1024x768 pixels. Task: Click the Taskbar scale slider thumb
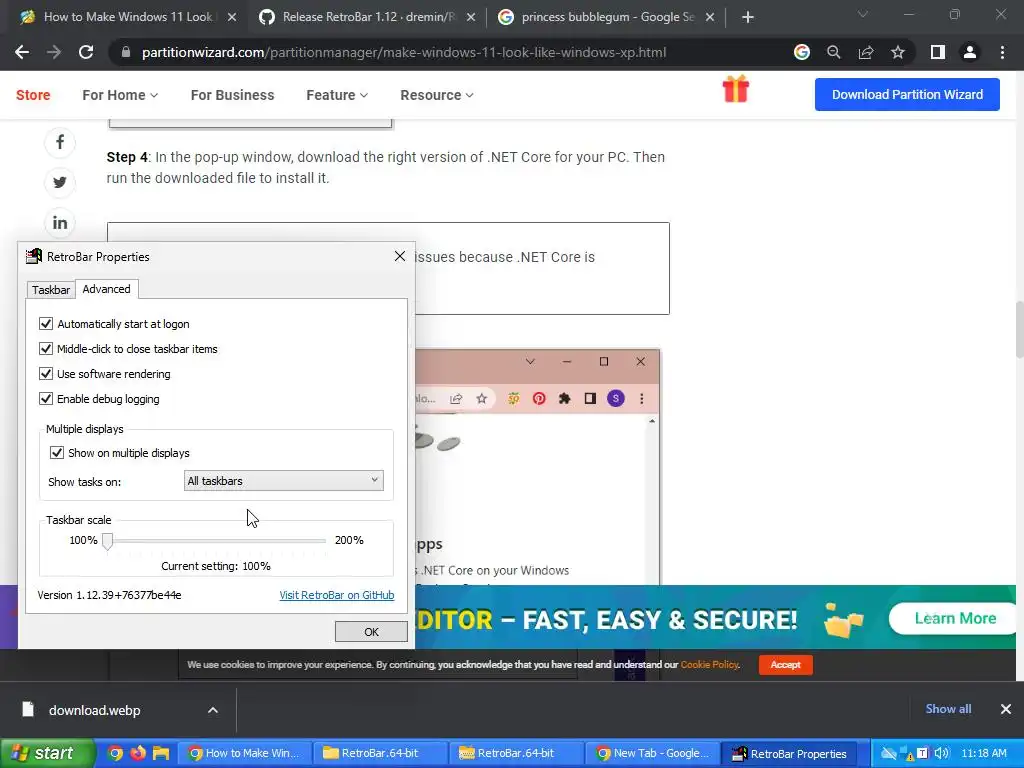click(x=108, y=541)
